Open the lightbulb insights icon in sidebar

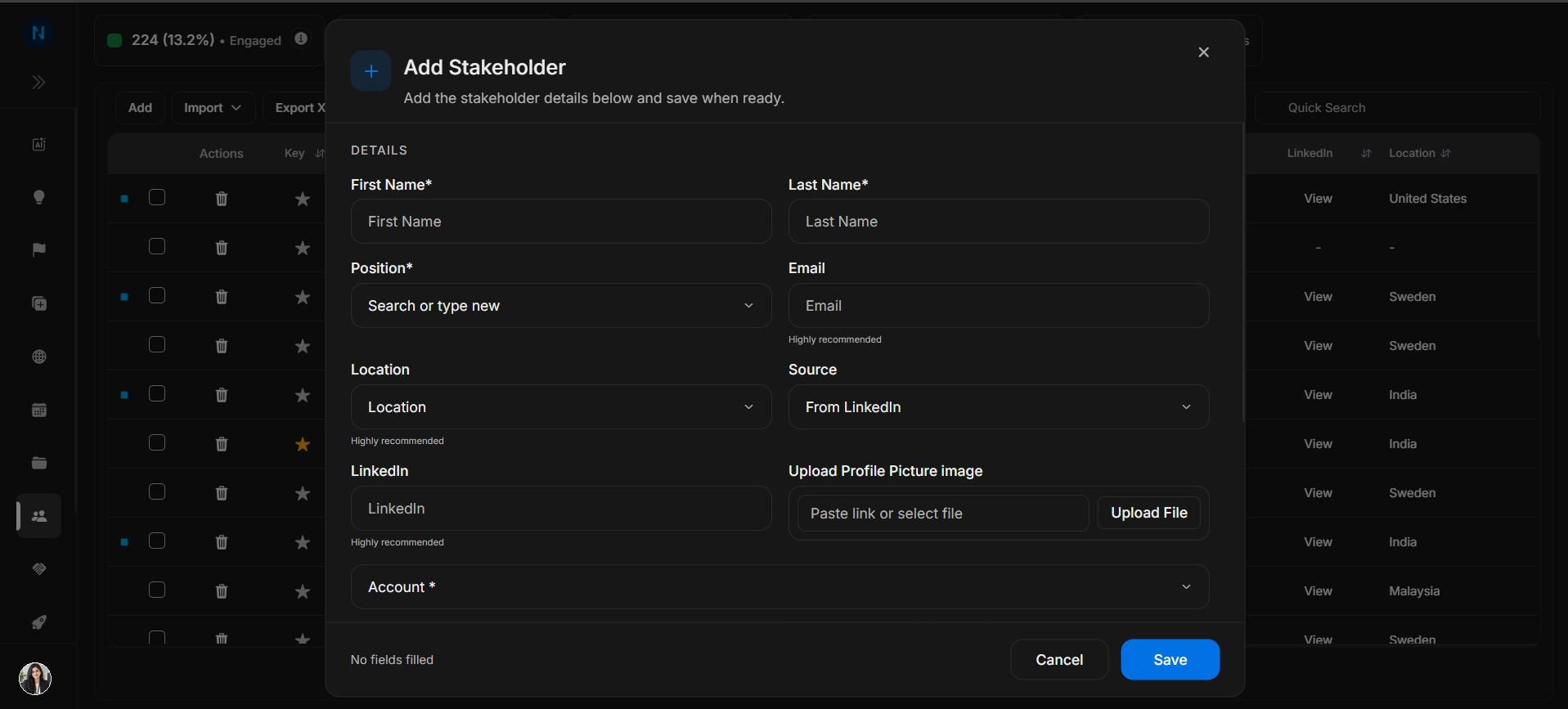tap(38, 197)
